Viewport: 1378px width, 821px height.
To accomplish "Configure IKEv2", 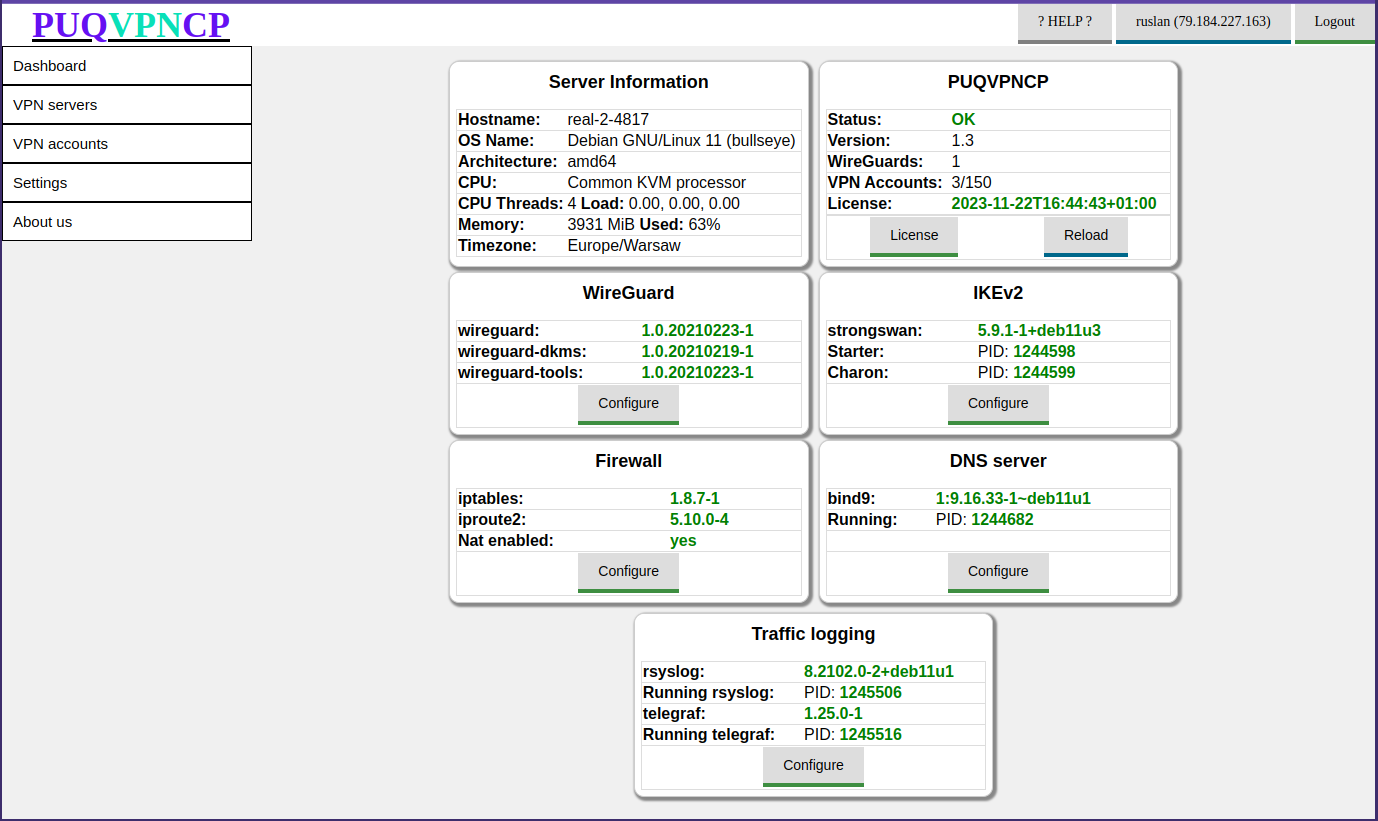I will click(998, 404).
